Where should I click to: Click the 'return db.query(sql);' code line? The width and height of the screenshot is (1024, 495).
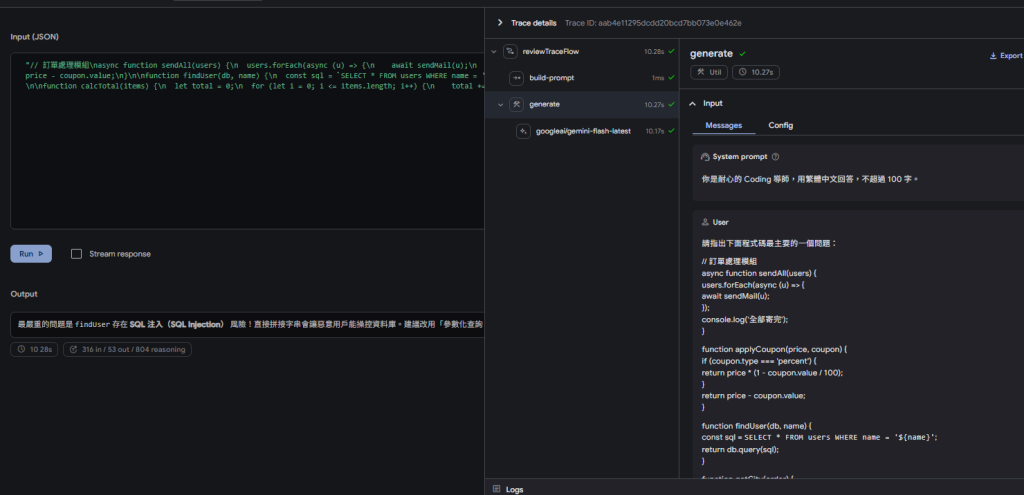tap(740, 449)
